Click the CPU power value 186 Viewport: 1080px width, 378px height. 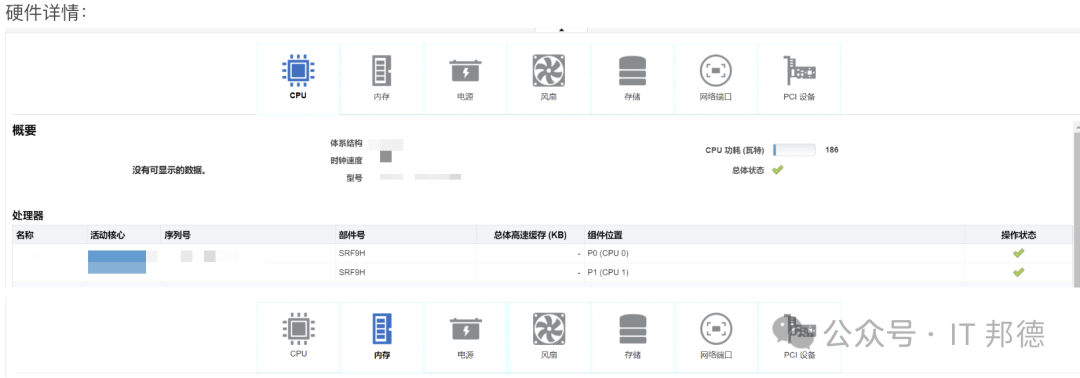[831, 150]
